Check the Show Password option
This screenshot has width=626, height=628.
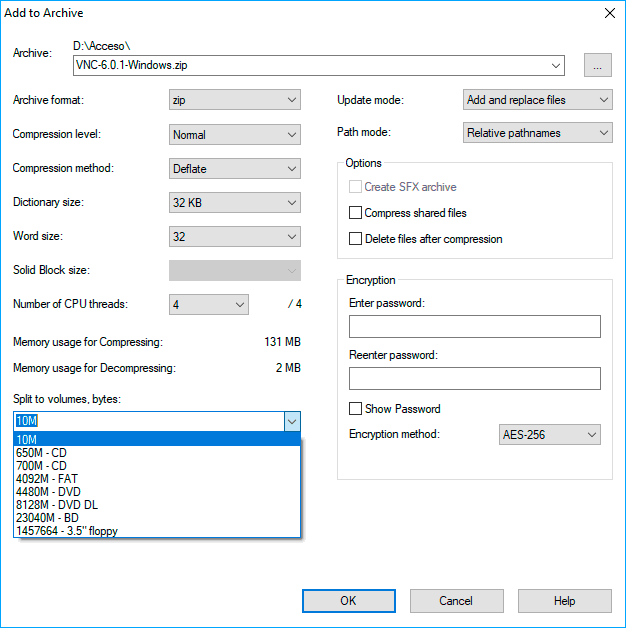[355, 409]
